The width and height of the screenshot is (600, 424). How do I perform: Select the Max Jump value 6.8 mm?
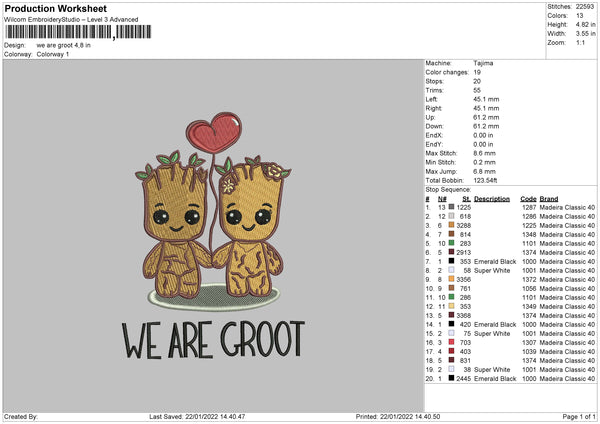pos(484,171)
